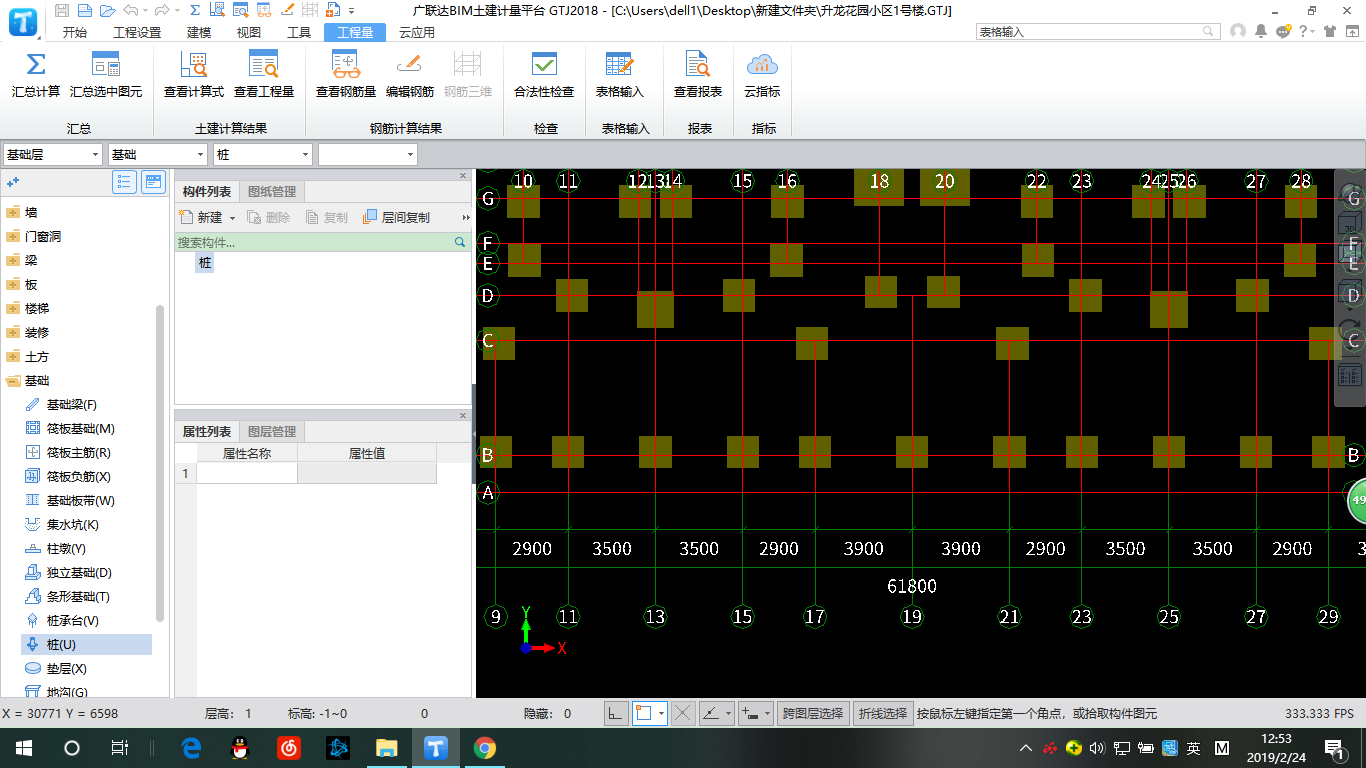Run 合法性检查 validity check
Screen dimensions: 1366x768
pyautogui.click(x=544, y=75)
